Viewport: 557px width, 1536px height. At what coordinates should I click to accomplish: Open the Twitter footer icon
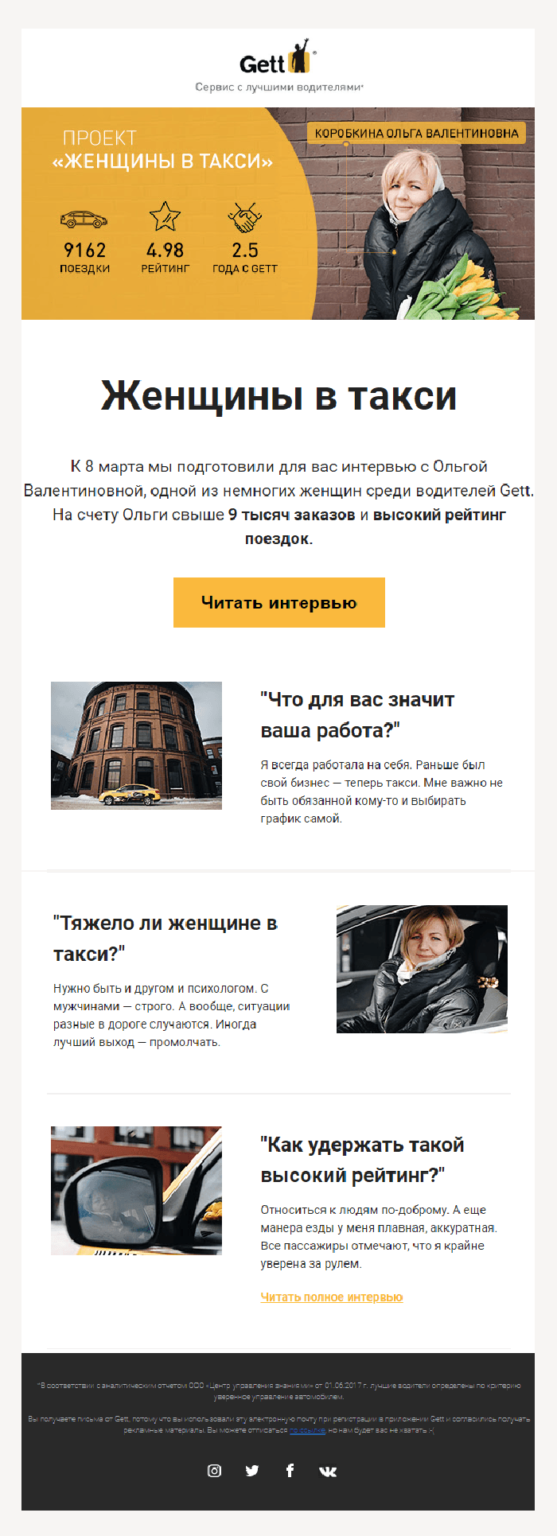point(252,1470)
